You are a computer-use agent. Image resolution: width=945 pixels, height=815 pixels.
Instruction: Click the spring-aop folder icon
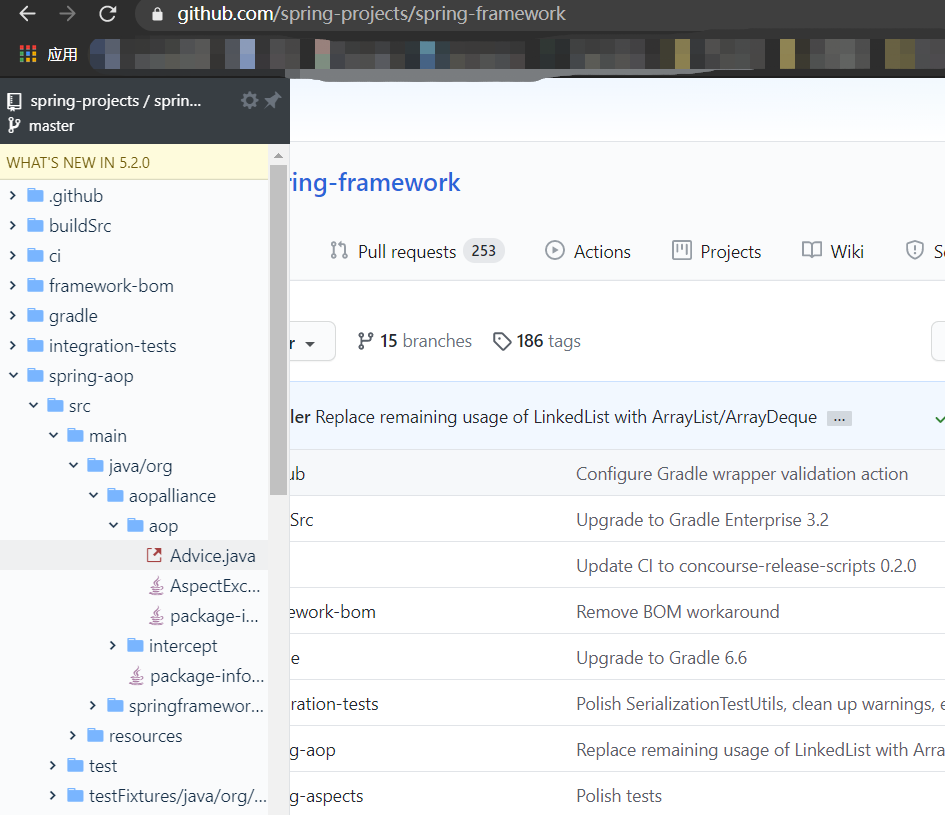36,376
